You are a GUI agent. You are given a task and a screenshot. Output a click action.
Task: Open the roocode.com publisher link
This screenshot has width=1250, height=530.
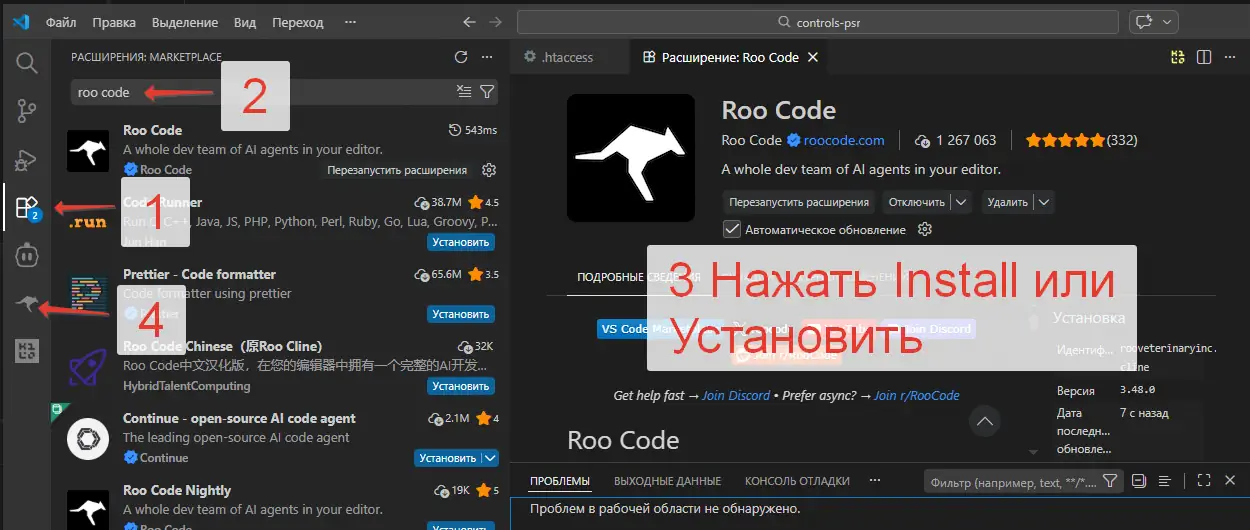(x=843, y=140)
